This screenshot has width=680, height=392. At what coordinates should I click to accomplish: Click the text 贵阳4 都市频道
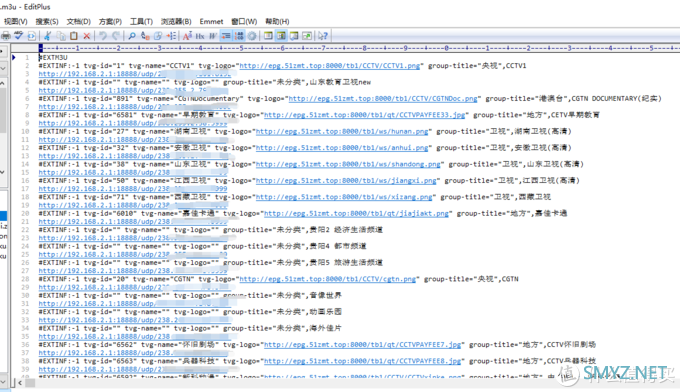coord(338,246)
